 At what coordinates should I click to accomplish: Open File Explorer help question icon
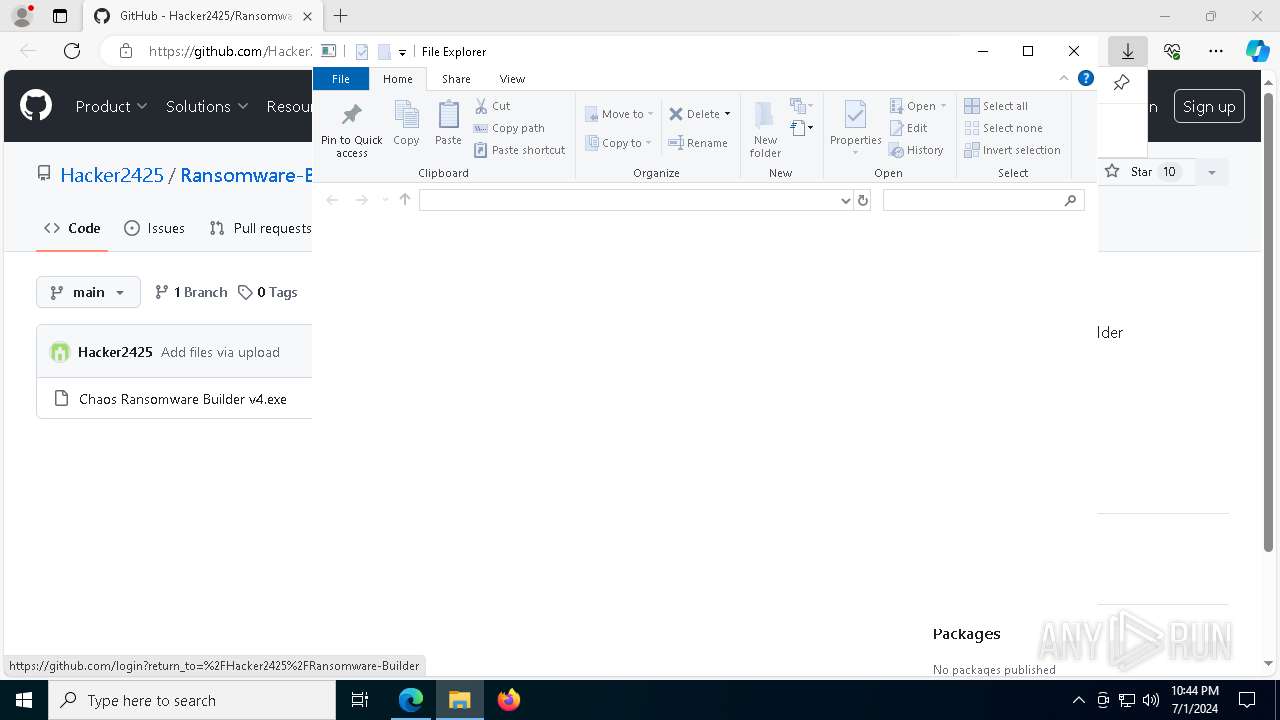(1086, 78)
